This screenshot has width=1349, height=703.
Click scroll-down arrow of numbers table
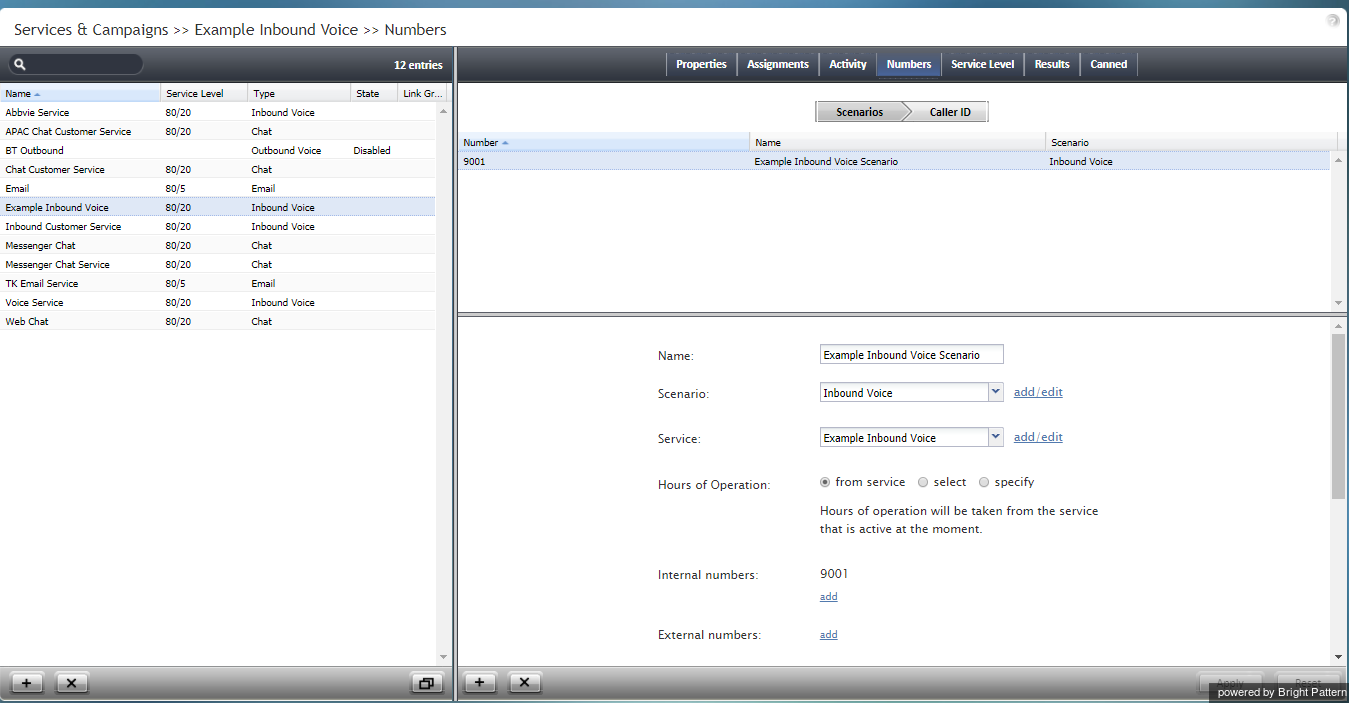coord(1338,303)
